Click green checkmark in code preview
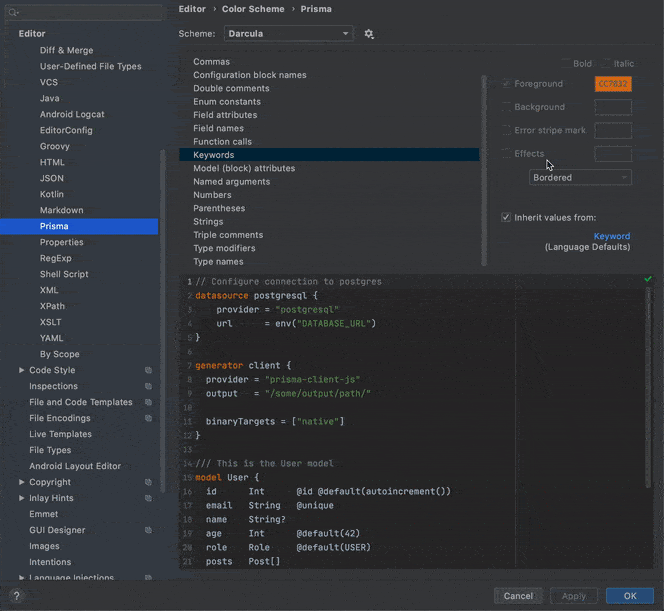 pyautogui.click(x=648, y=279)
